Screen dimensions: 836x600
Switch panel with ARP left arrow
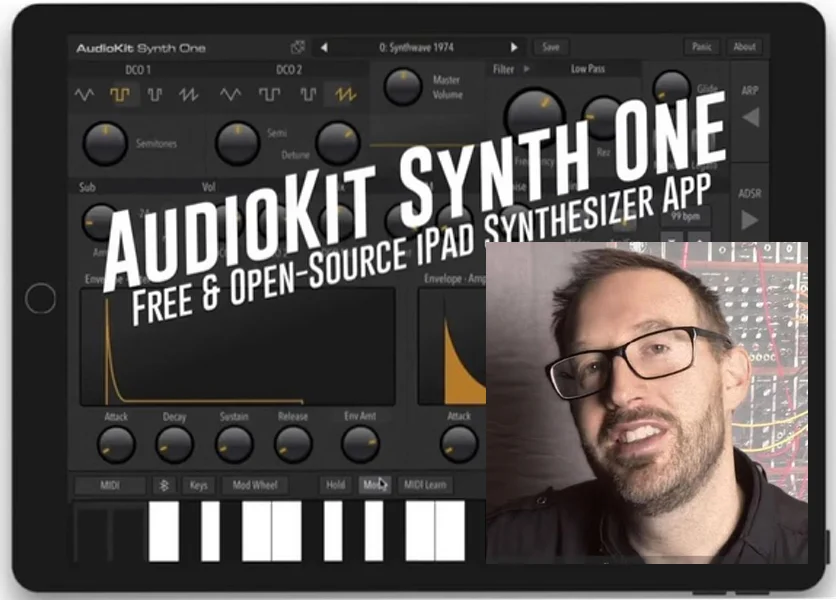pyautogui.click(x=751, y=117)
